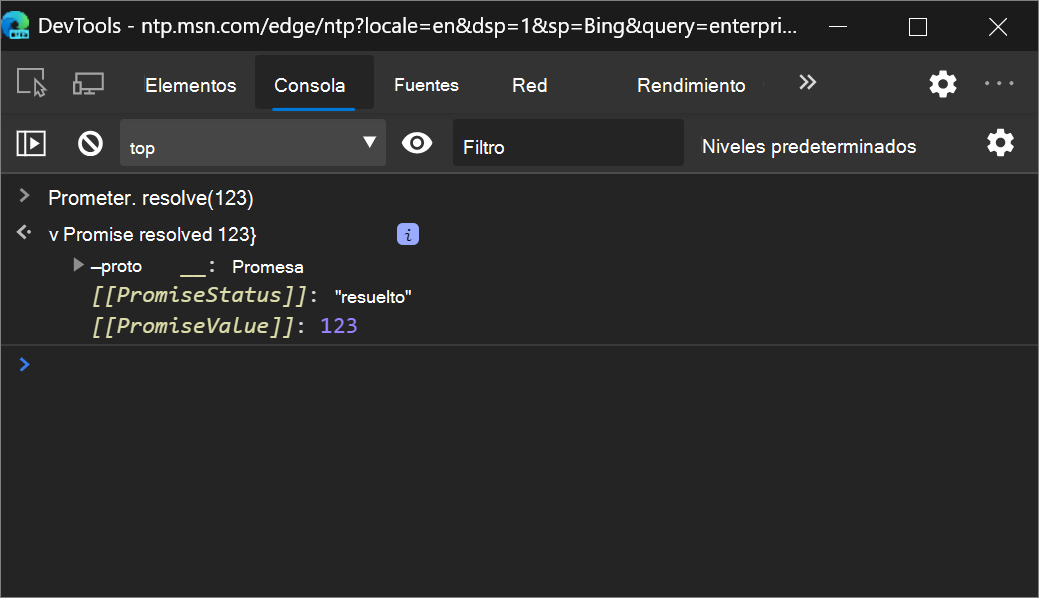1039x598 pixels.
Task: Open the Elementos tab
Action: click(x=190, y=86)
